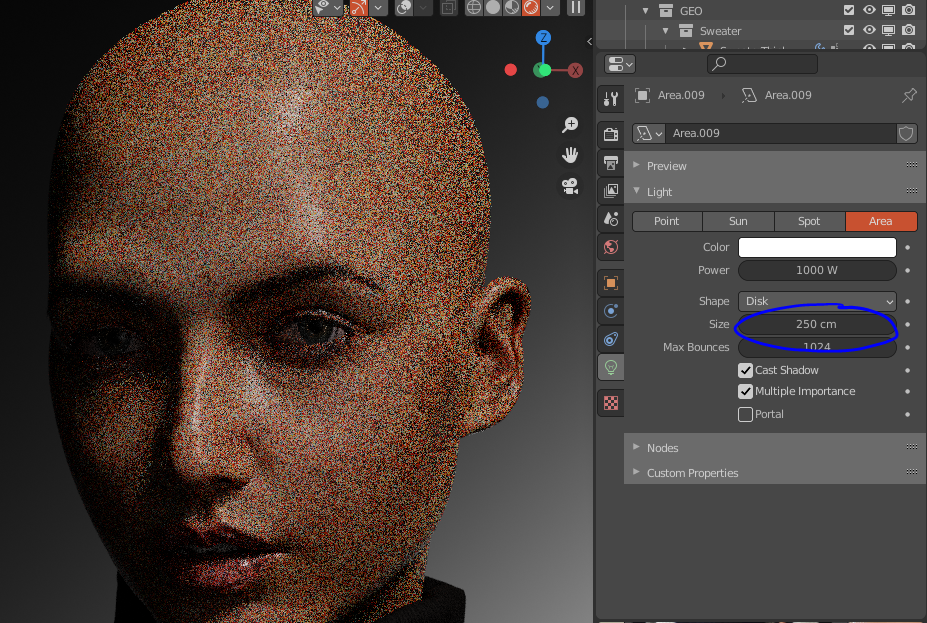Open the Output properties tab
The width and height of the screenshot is (927, 623).
(x=611, y=162)
